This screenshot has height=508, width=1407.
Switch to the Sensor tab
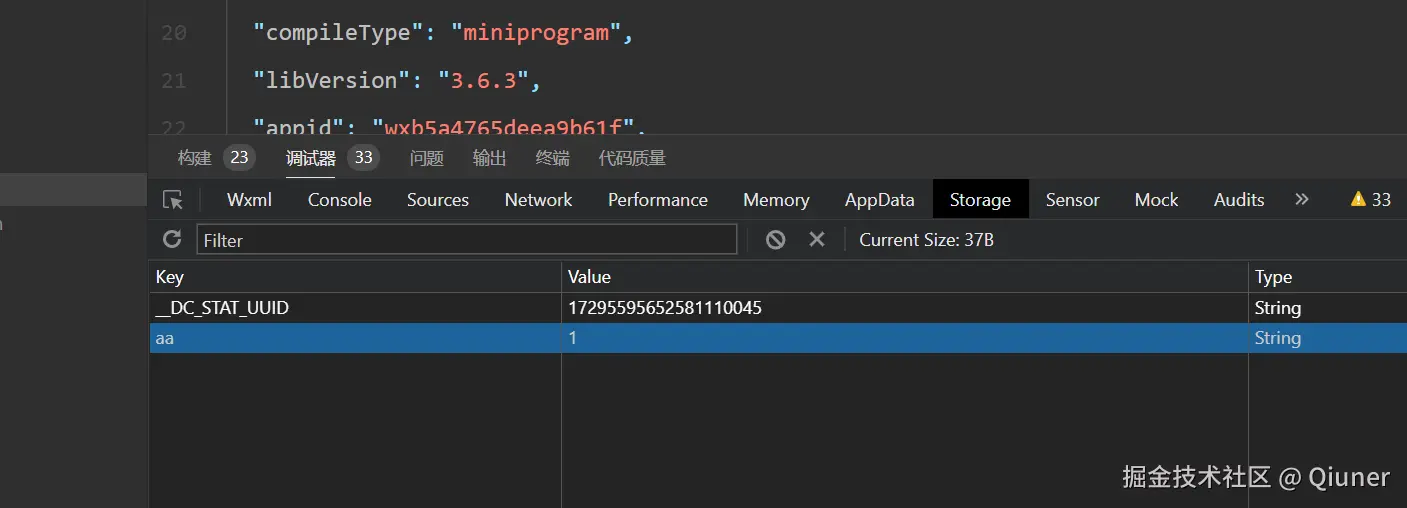tap(1072, 200)
